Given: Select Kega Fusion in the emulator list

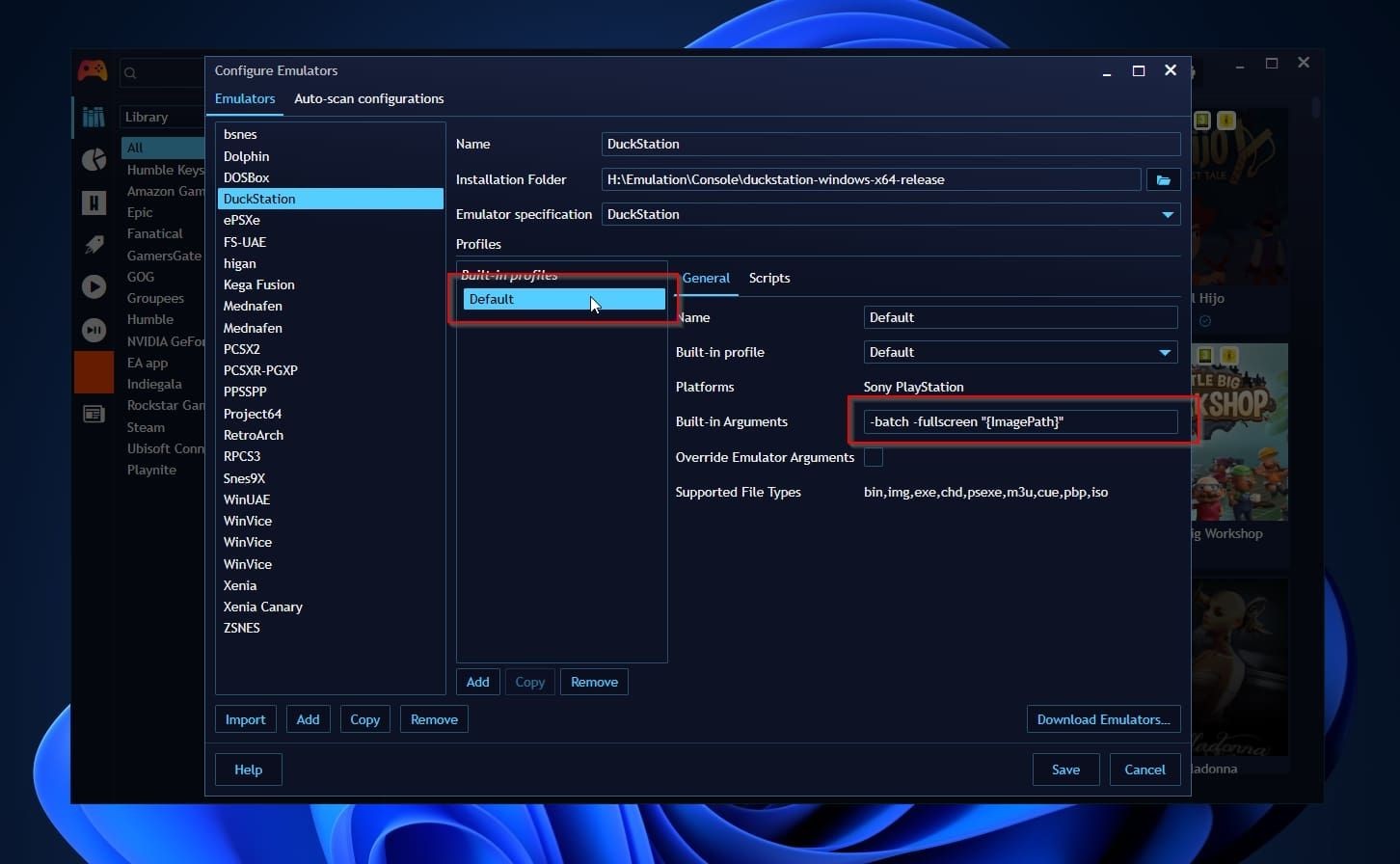Looking at the screenshot, I should click(x=331, y=284).
